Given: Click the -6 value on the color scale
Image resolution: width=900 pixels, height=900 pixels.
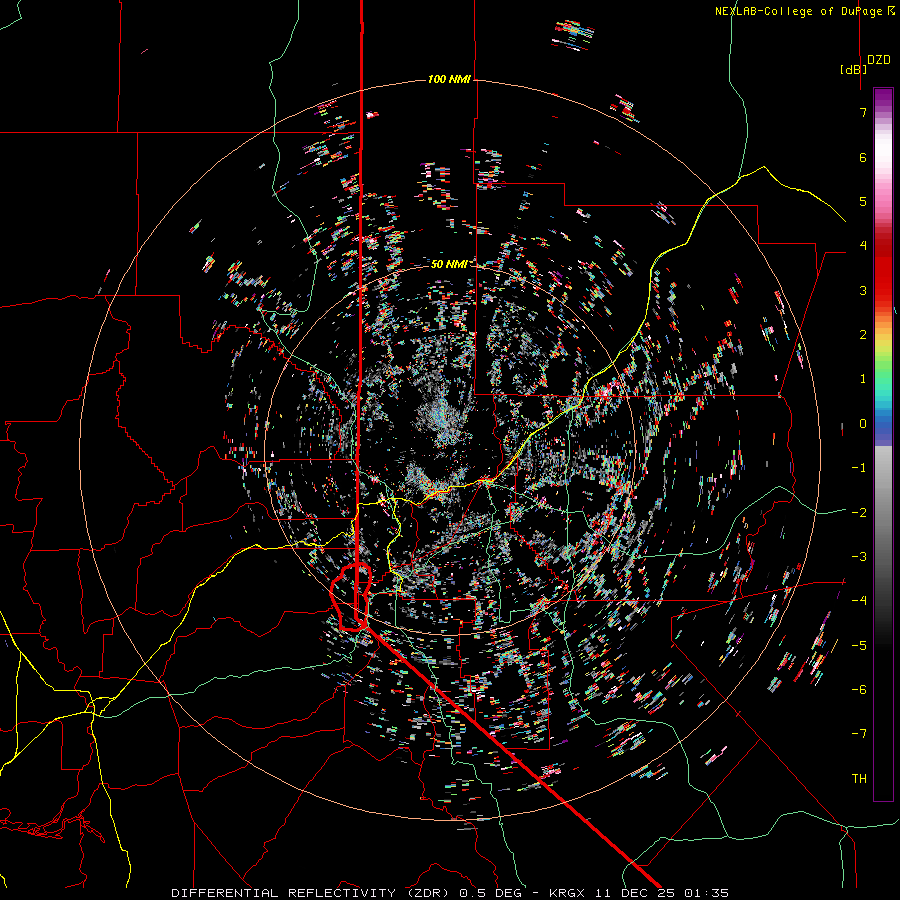Looking at the screenshot, I should (859, 690).
